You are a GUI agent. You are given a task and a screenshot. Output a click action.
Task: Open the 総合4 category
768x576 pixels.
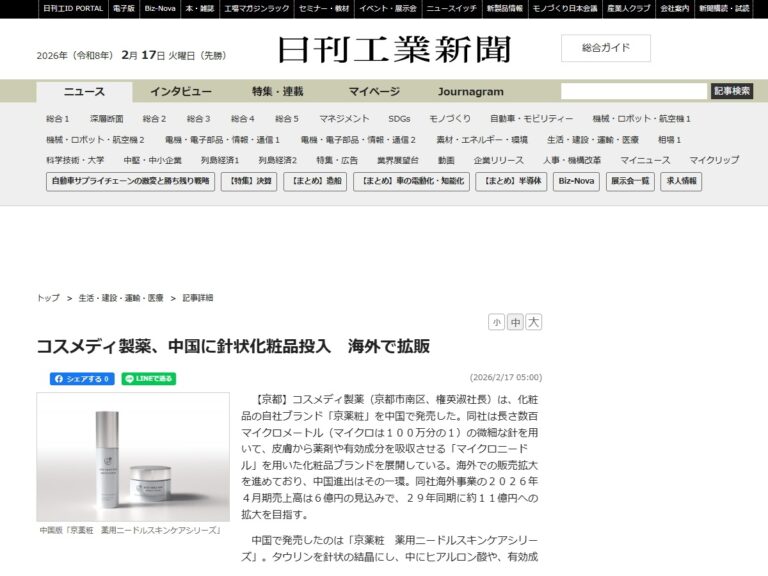pyautogui.click(x=242, y=119)
